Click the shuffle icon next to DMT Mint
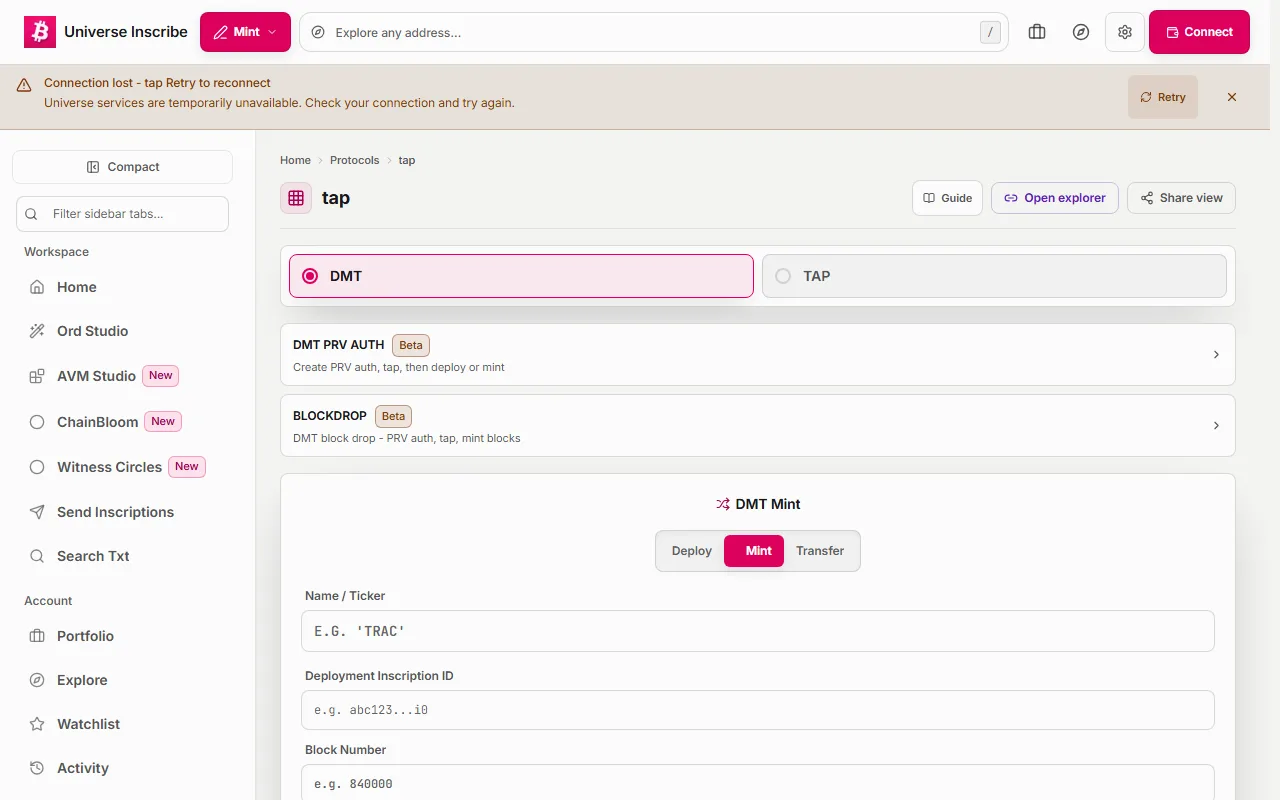This screenshot has height=800, width=1280. [723, 504]
